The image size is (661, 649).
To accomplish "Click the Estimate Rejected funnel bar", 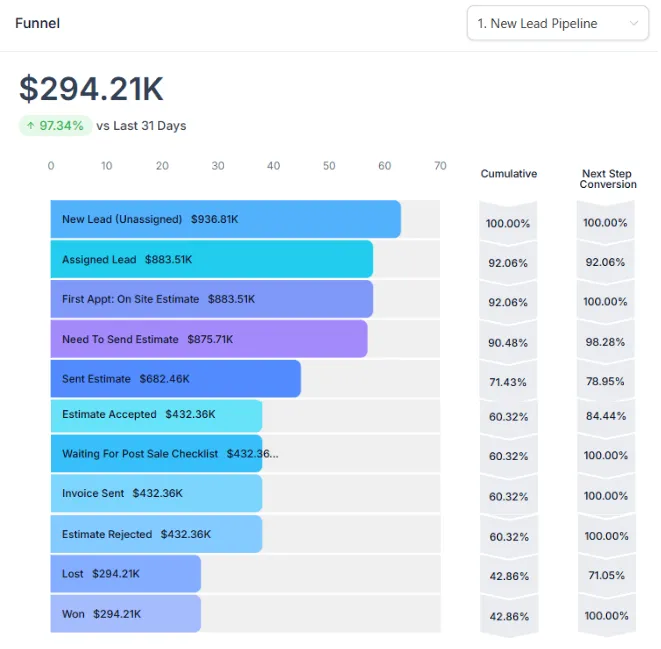I will click(156, 534).
